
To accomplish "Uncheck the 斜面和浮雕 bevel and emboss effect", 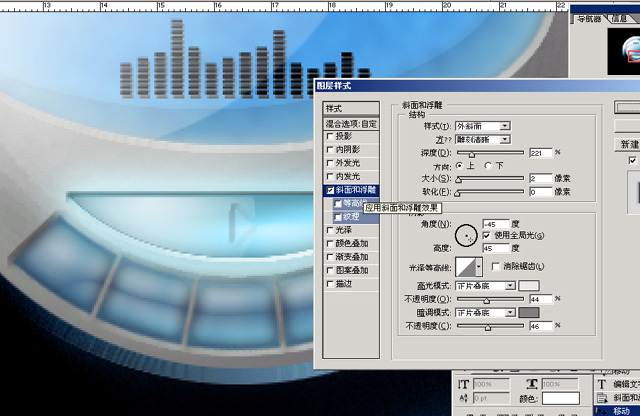I will click(x=330, y=190).
